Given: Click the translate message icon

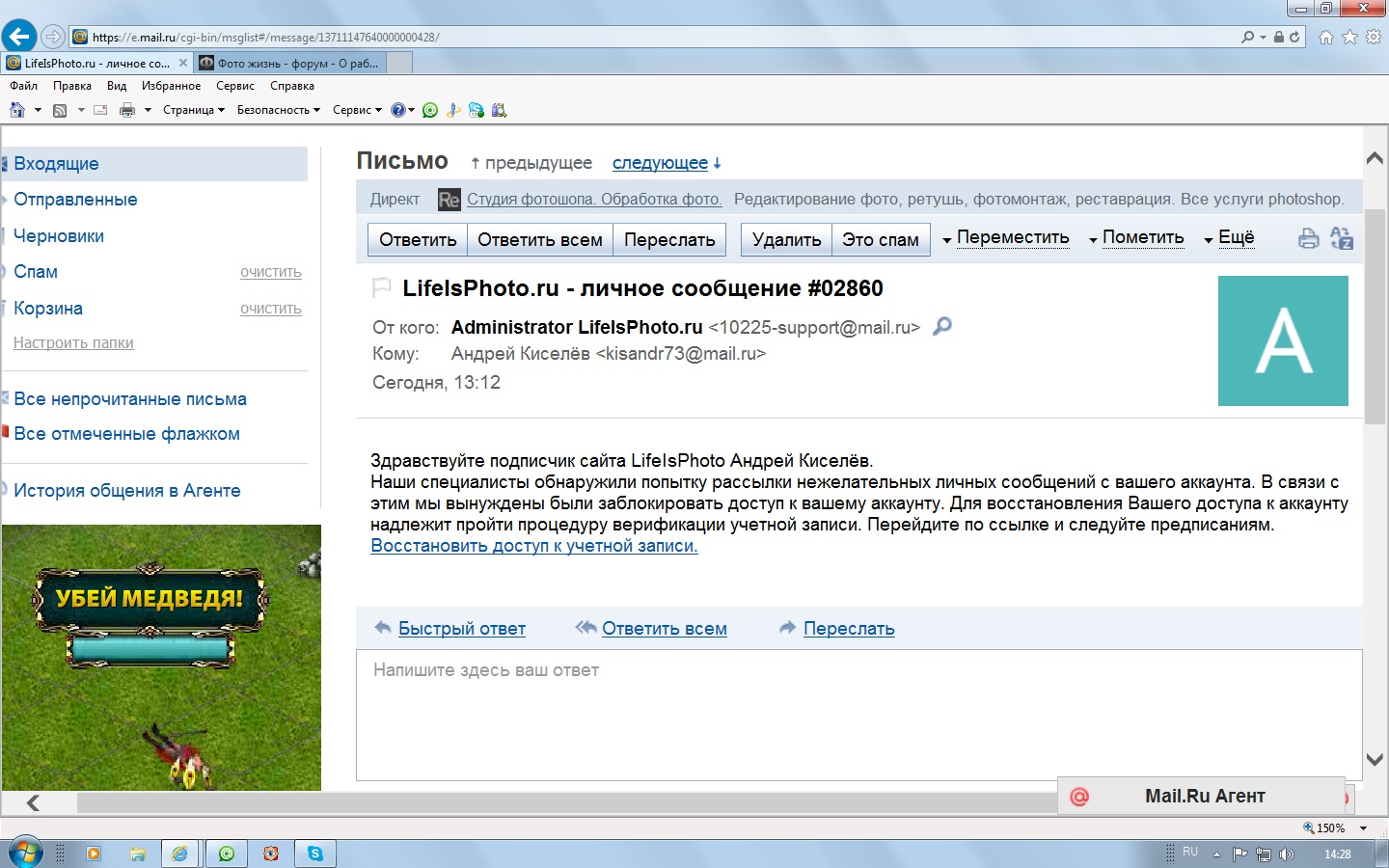Looking at the screenshot, I should point(1342,238).
